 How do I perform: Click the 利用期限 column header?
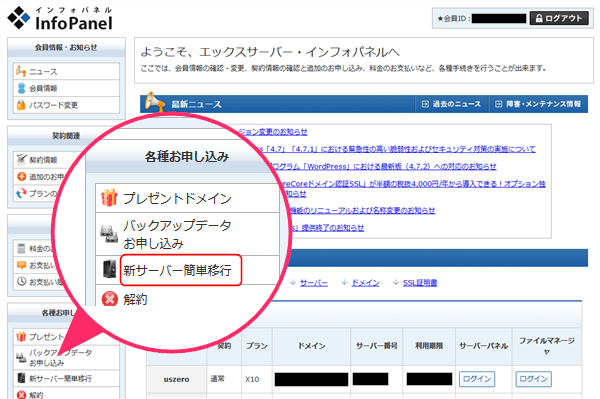(x=429, y=346)
